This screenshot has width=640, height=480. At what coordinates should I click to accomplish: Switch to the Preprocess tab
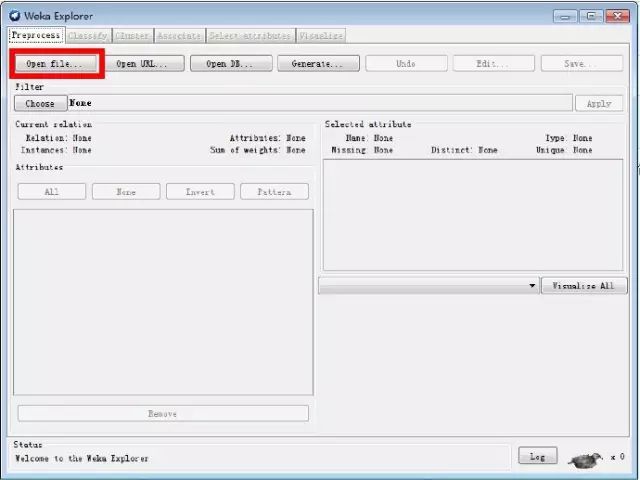(36, 35)
